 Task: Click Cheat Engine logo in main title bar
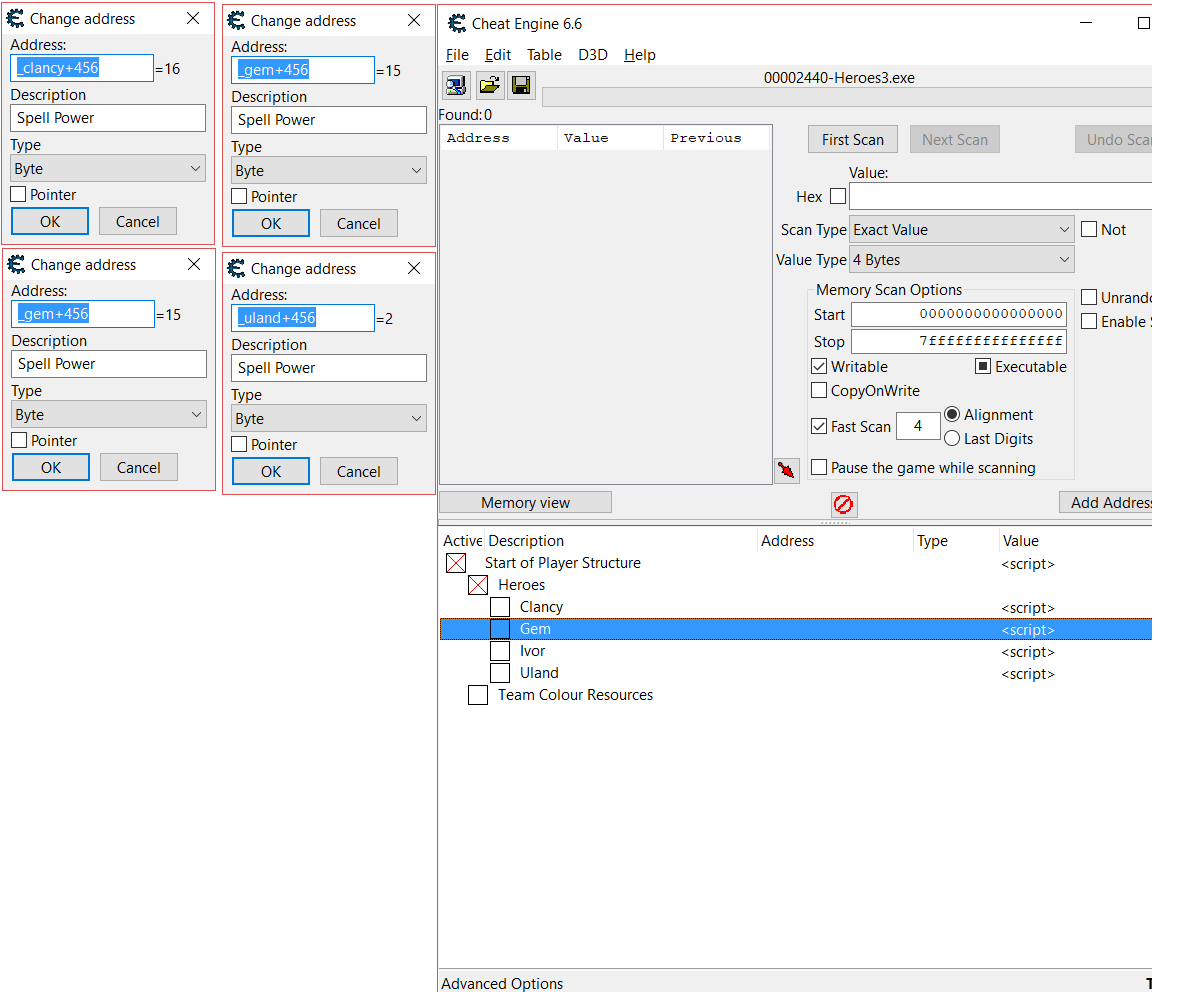(x=457, y=23)
